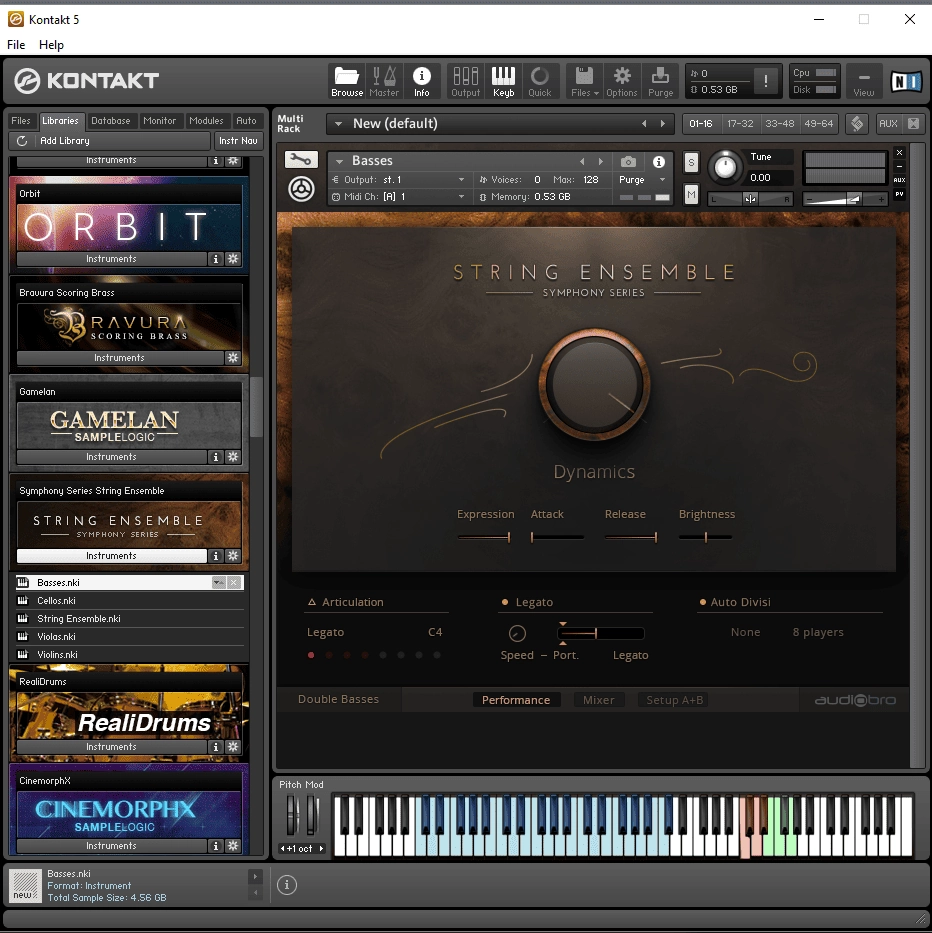This screenshot has width=932, height=933.
Task: Switch to the Database tab
Action: point(110,121)
